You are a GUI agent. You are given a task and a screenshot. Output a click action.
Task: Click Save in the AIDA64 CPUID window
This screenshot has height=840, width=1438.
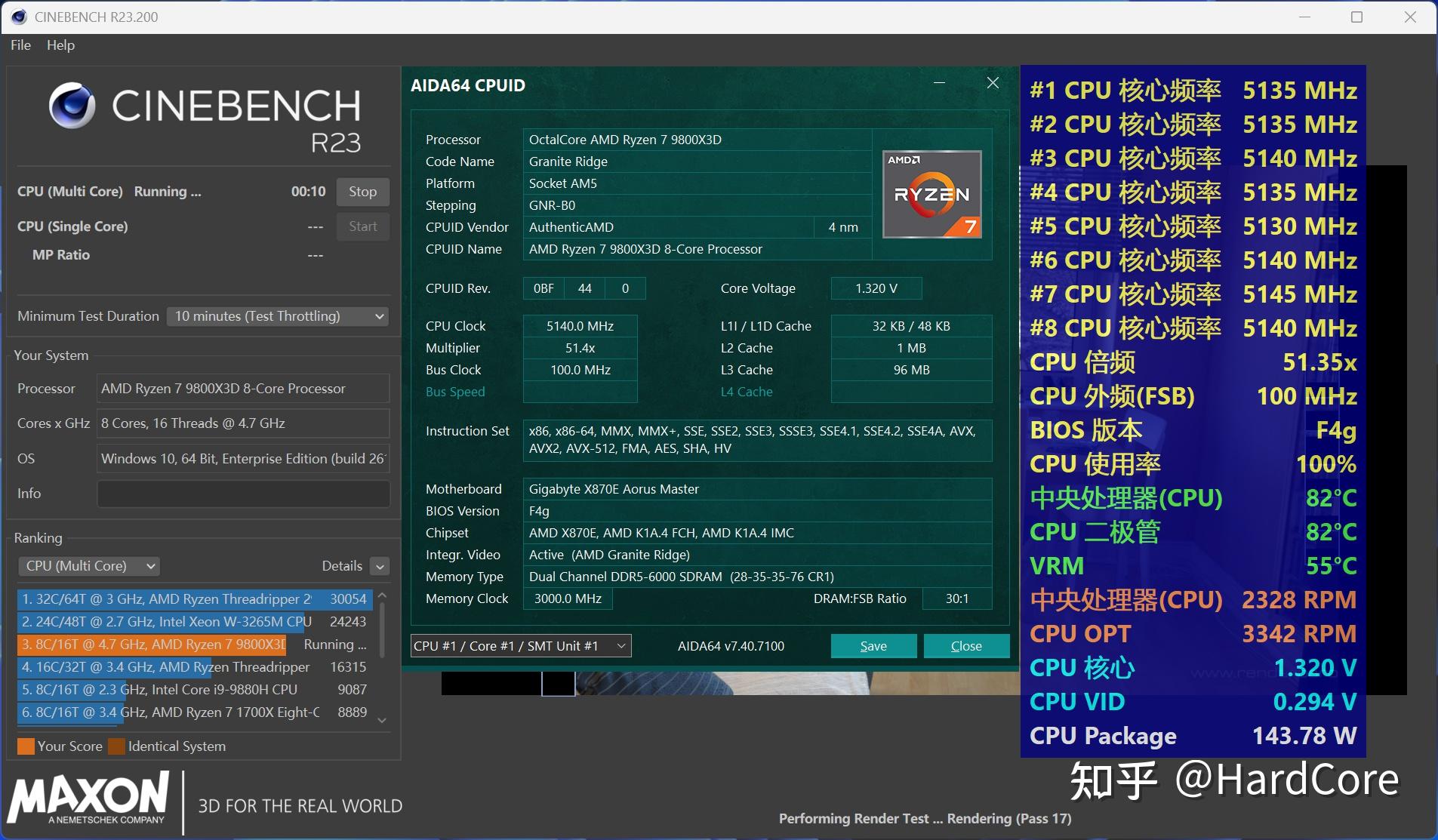pyautogui.click(x=873, y=645)
